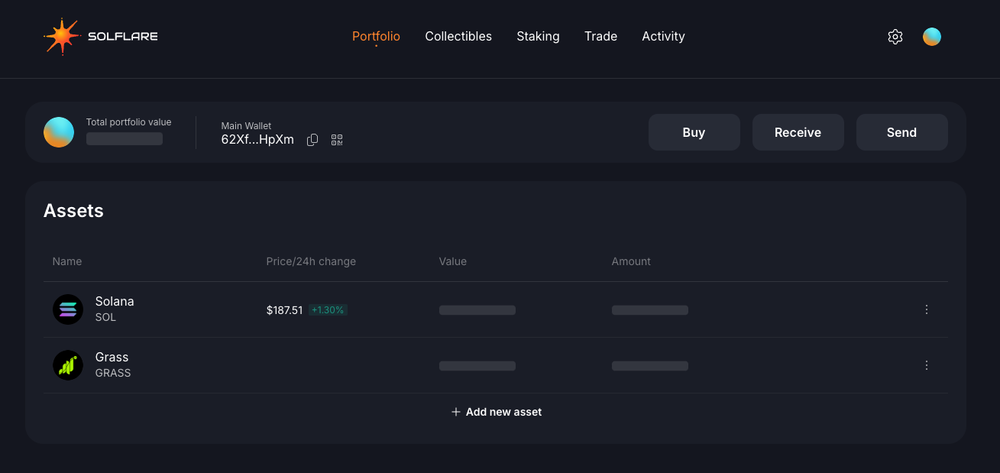The width and height of the screenshot is (1000, 473).
Task: Open the Grass row three-dot menu
Action: 926,366
